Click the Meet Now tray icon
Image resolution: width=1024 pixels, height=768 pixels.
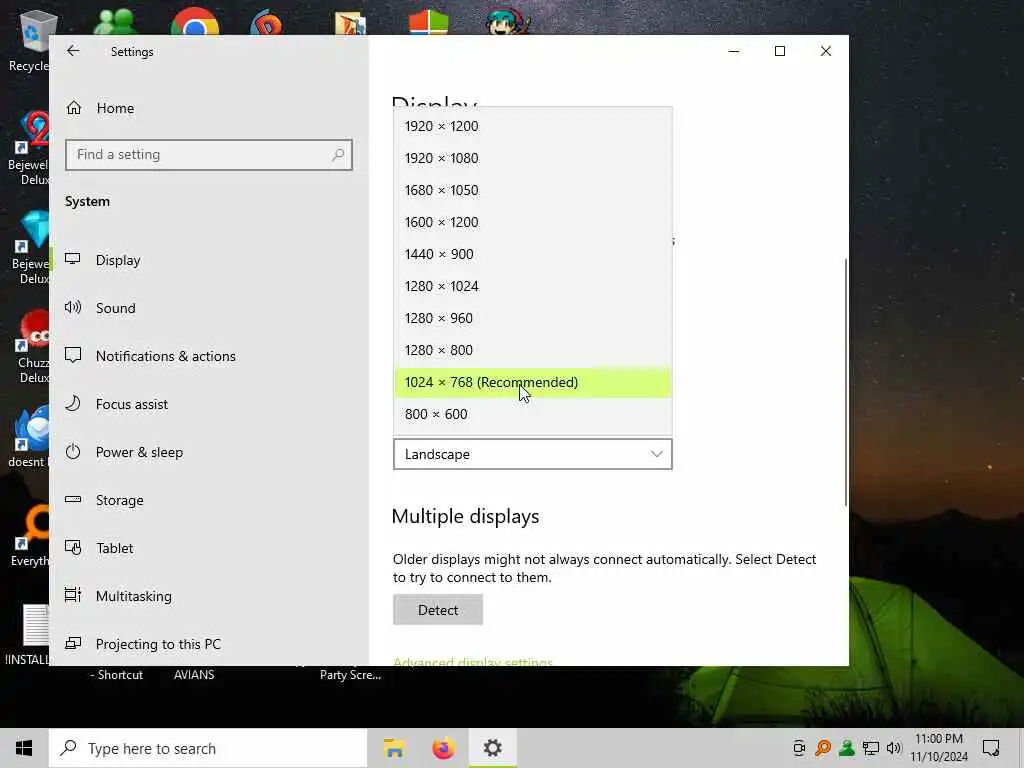(x=799, y=748)
